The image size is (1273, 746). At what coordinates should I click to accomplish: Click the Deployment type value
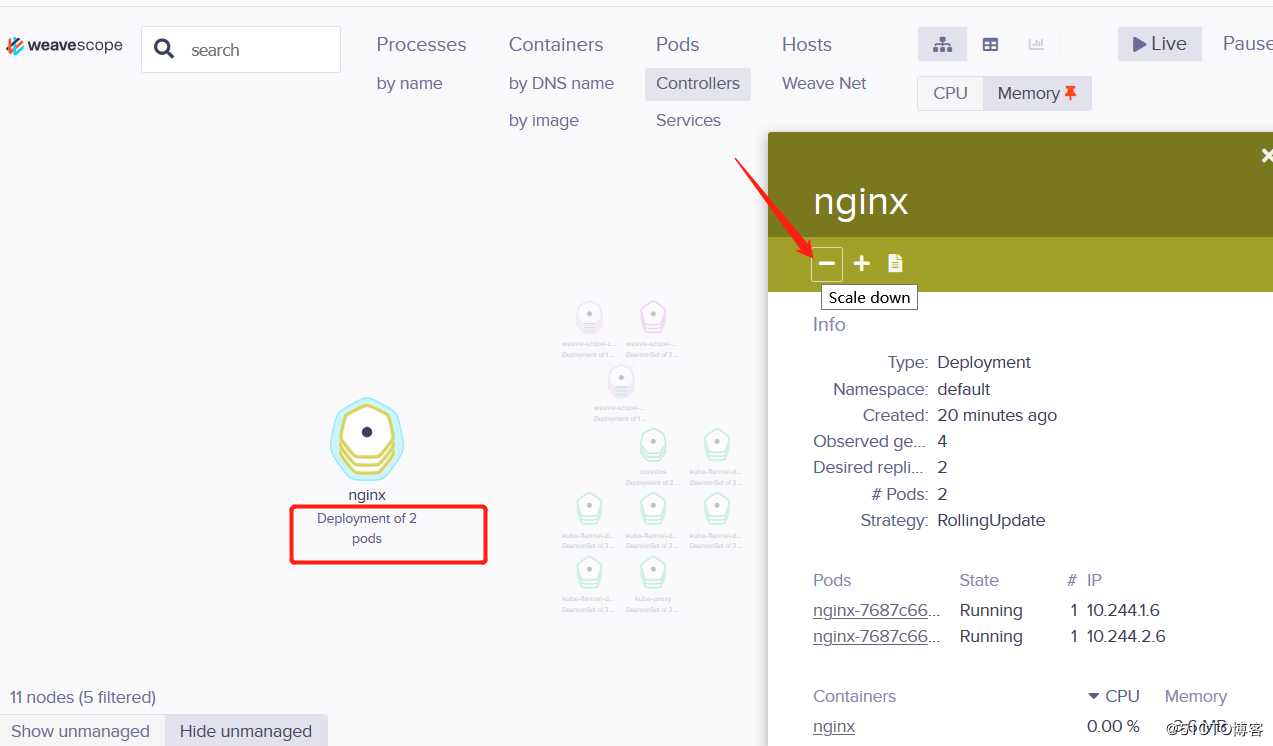(x=984, y=362)
